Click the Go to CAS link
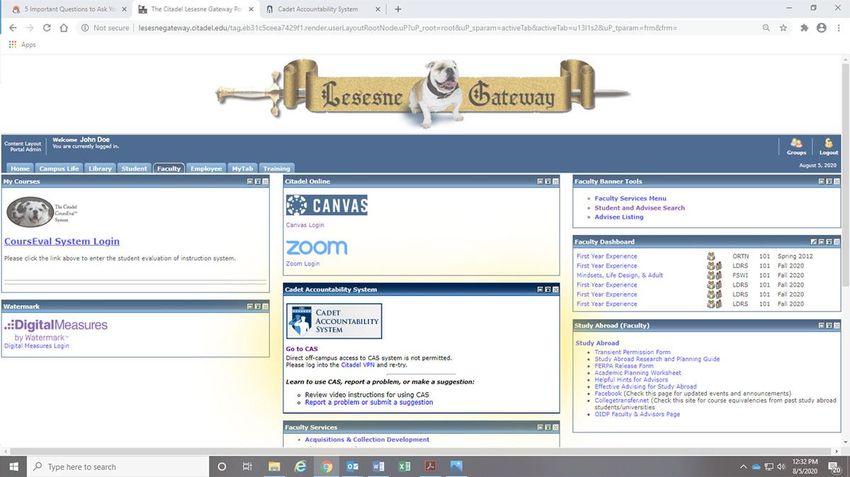The height and width of the screenshot is (477, 850). (x=302, y=349)
